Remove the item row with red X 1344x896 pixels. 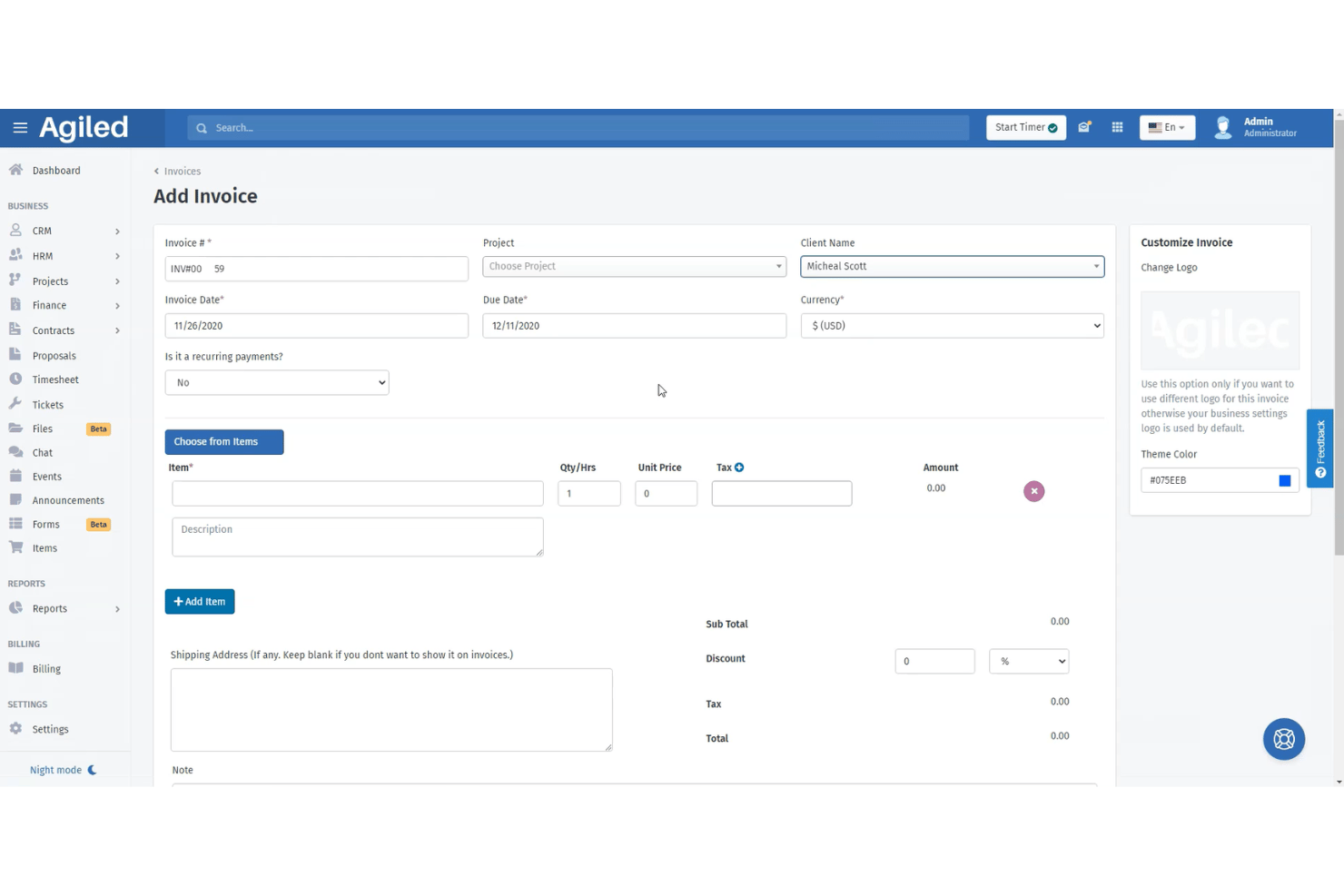[x=1033, y=491]
